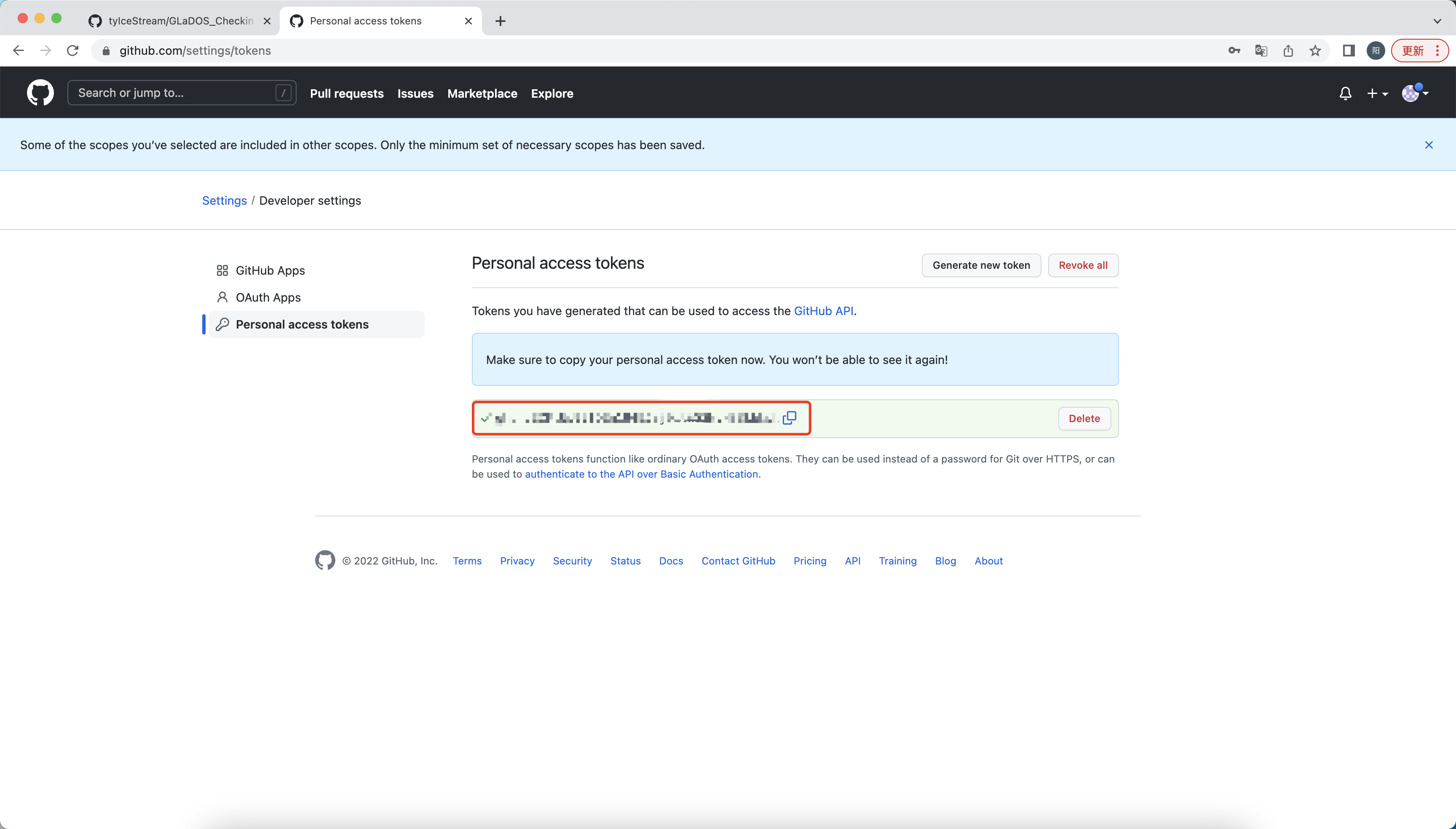The width and height of the screenshot is (1456, 829).
Task: Open the browser translate icon
Action: click(x=1261, y=51)
